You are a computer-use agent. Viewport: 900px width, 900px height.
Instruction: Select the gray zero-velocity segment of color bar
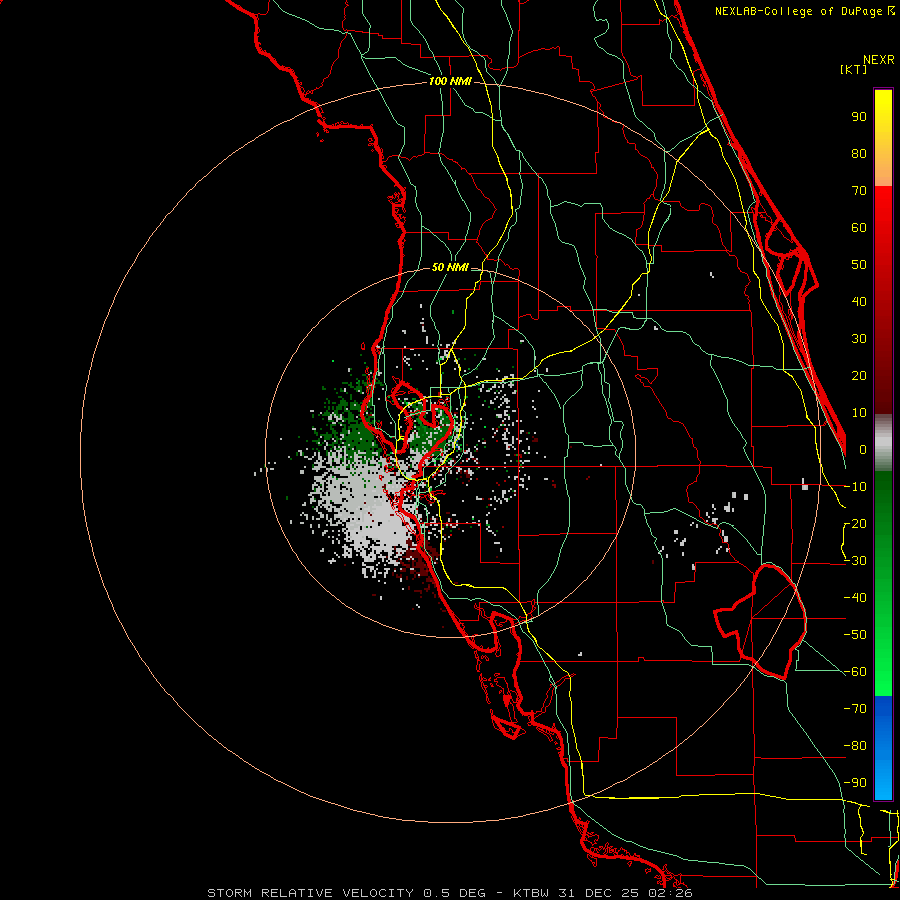tap(883, 443)
